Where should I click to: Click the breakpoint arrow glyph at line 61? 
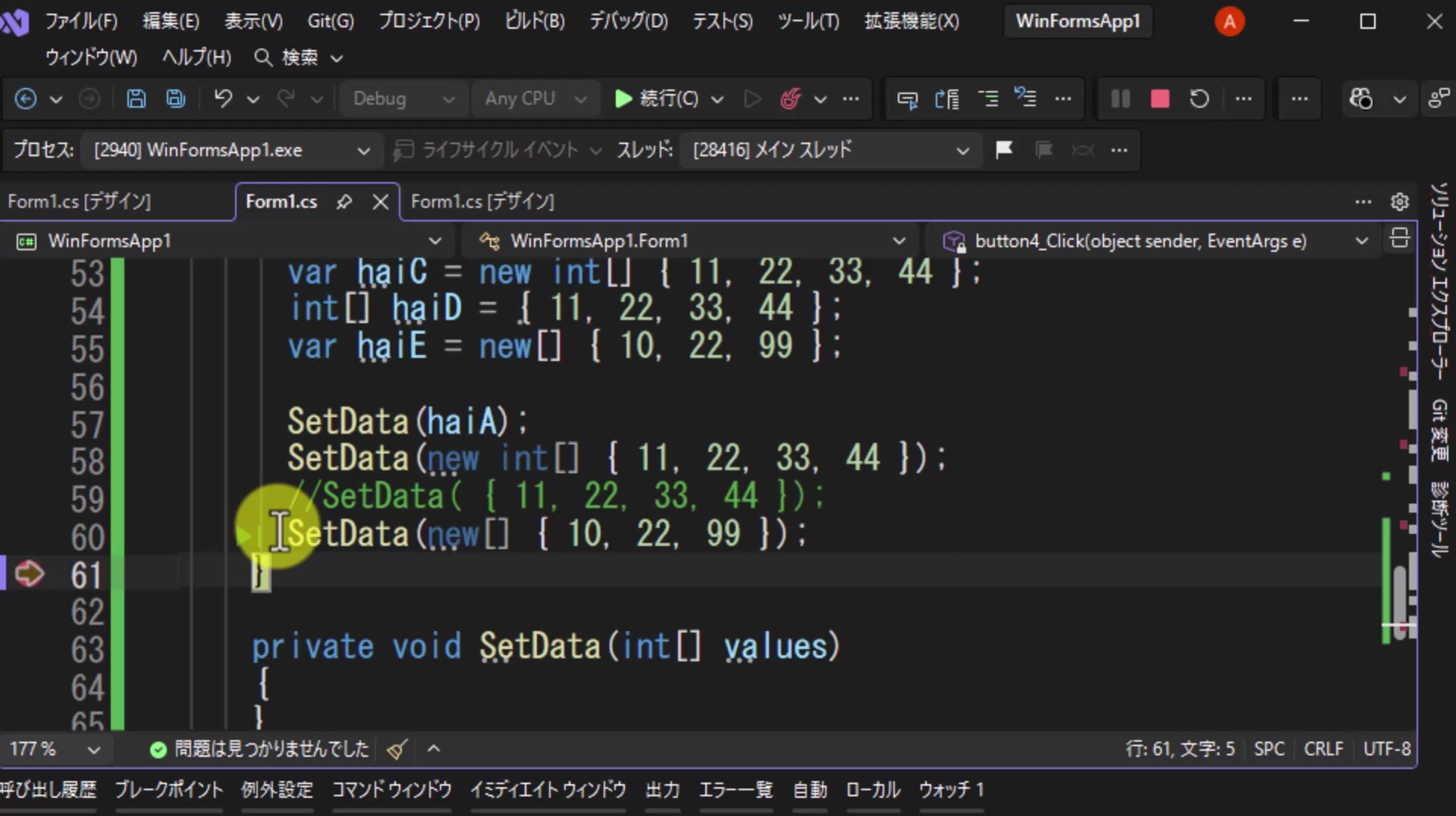pos(29,574)
